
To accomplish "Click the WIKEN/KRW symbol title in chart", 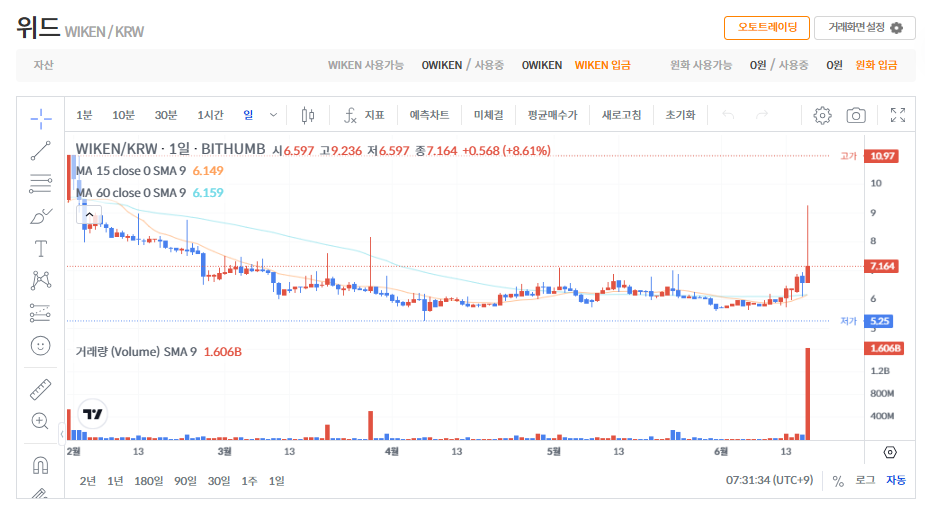I will (170, 149).
